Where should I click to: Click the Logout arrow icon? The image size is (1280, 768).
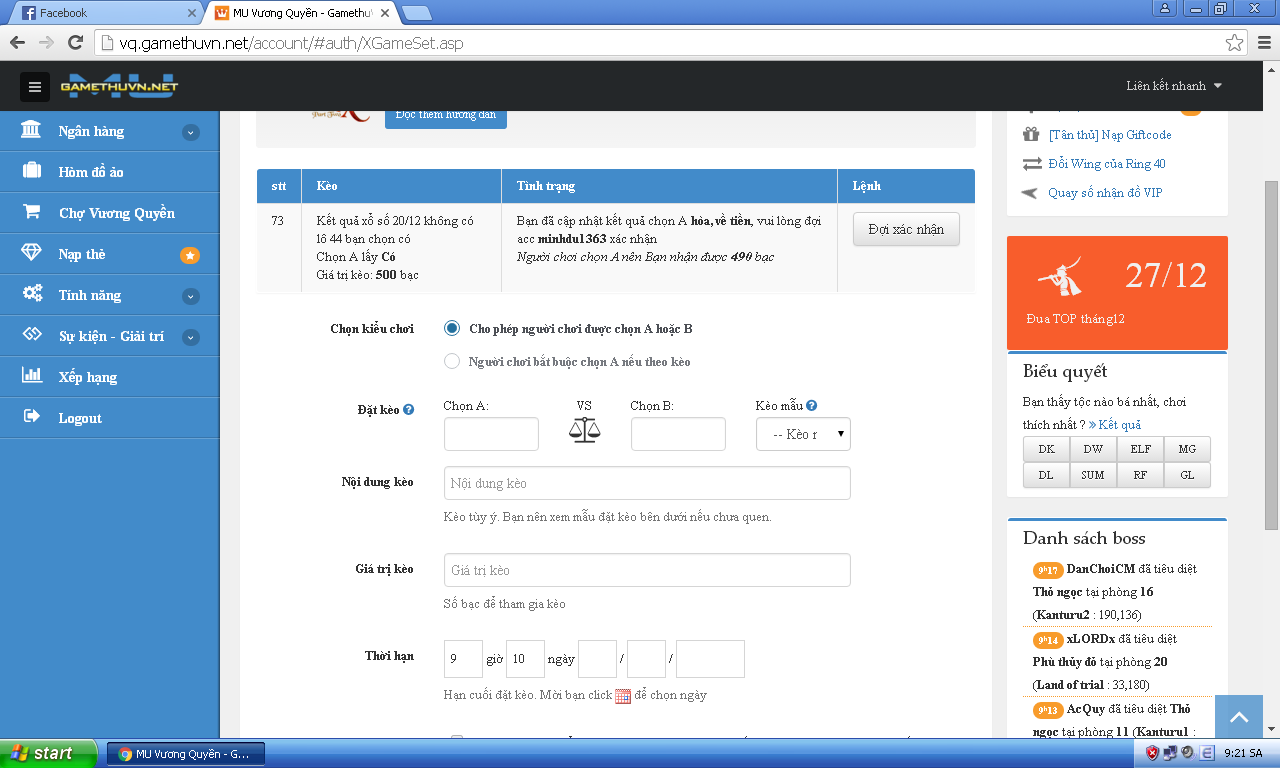click(31, 417)
